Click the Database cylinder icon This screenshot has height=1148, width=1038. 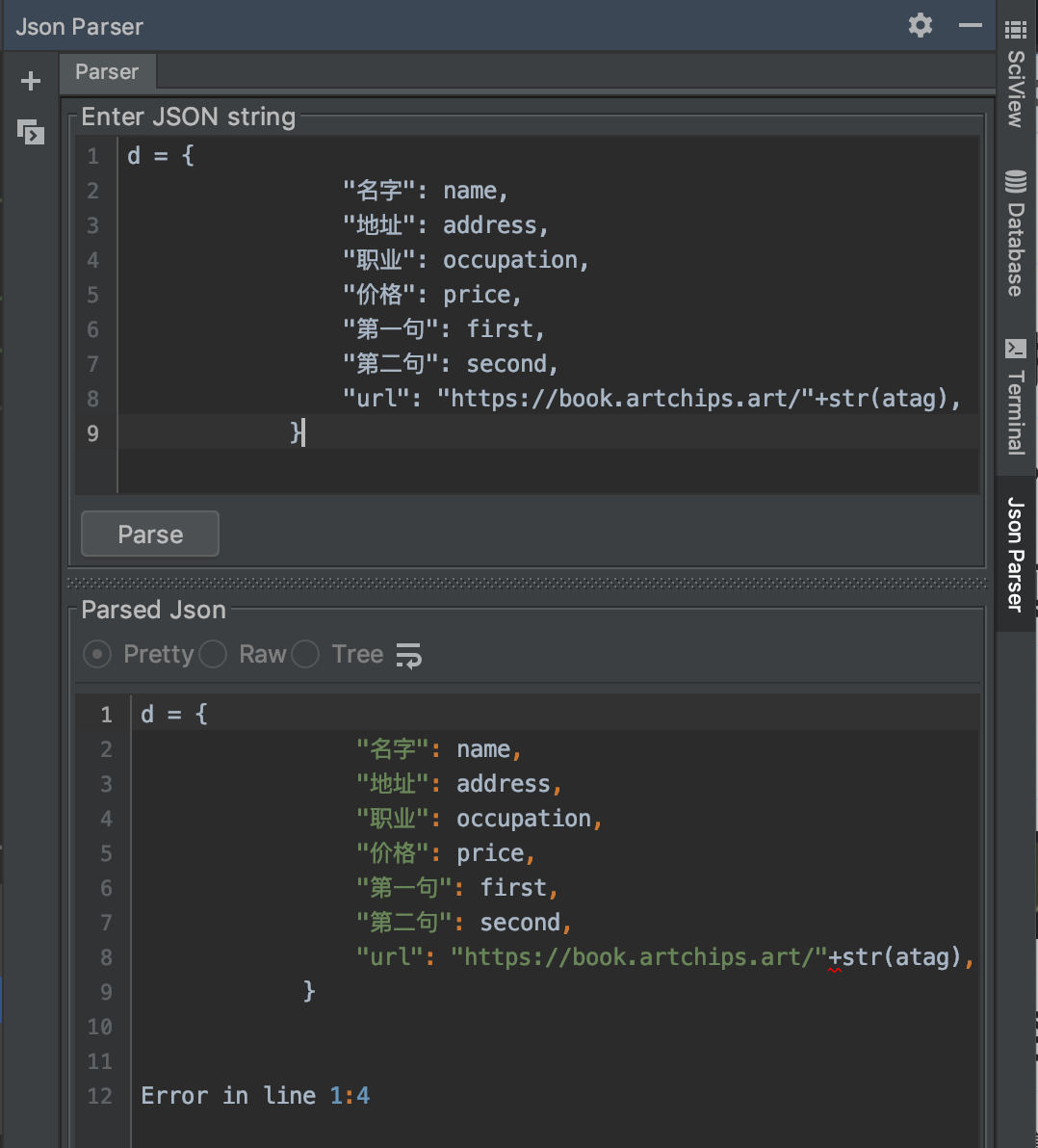[1016, 181]
